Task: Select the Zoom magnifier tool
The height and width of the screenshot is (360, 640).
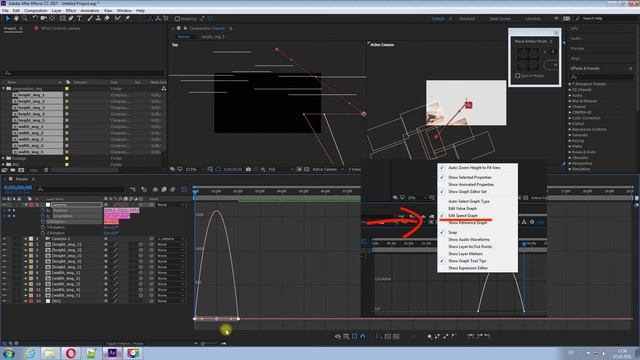Action: (x=25, y=18)
